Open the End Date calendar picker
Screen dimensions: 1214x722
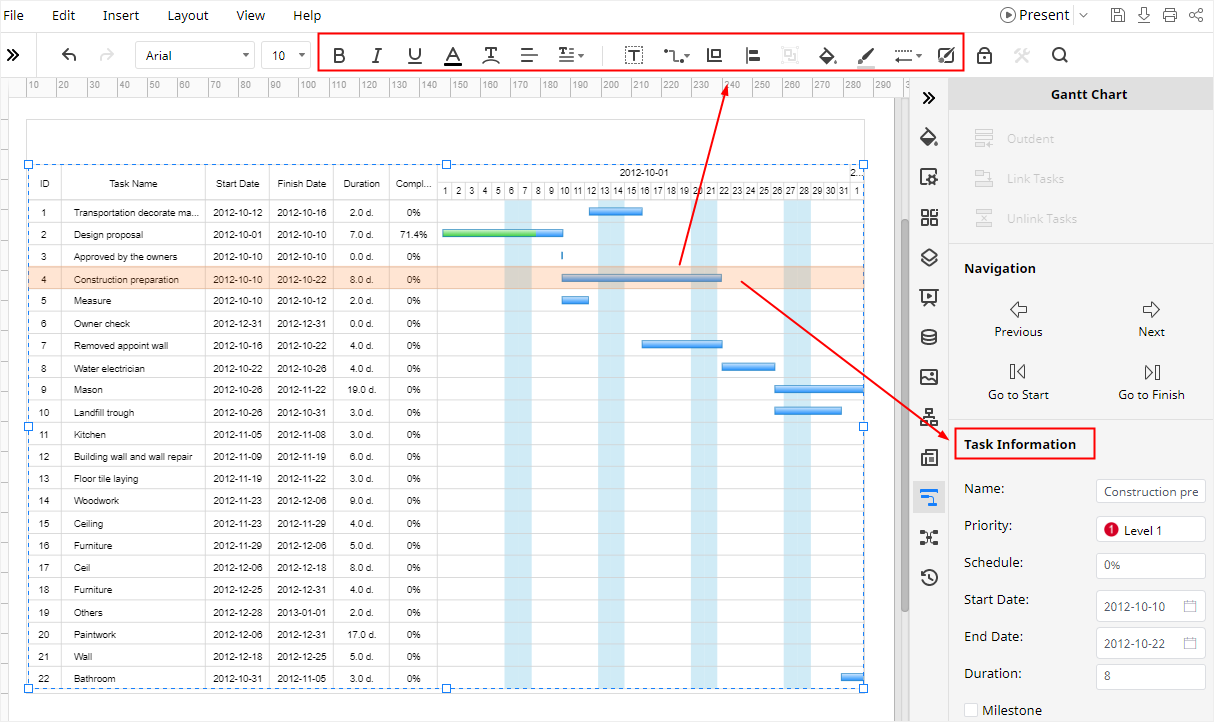tap(1190, 643)
